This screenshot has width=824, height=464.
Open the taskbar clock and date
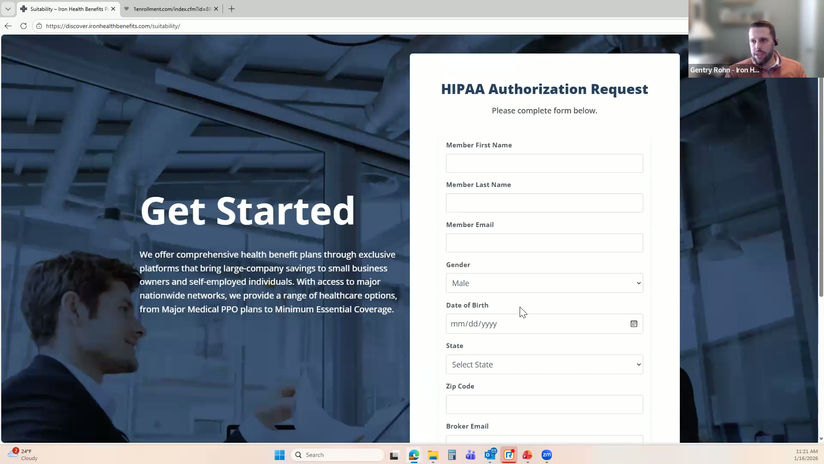point(806,455)
